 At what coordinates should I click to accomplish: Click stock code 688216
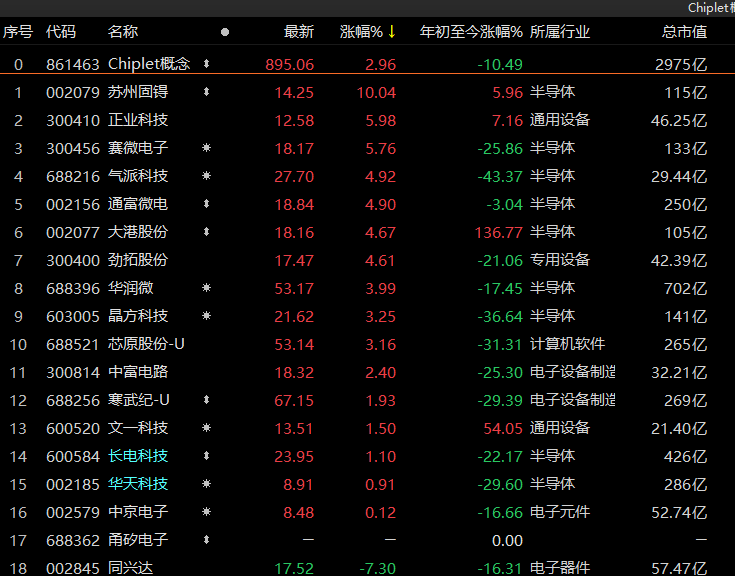click(73, 177)
